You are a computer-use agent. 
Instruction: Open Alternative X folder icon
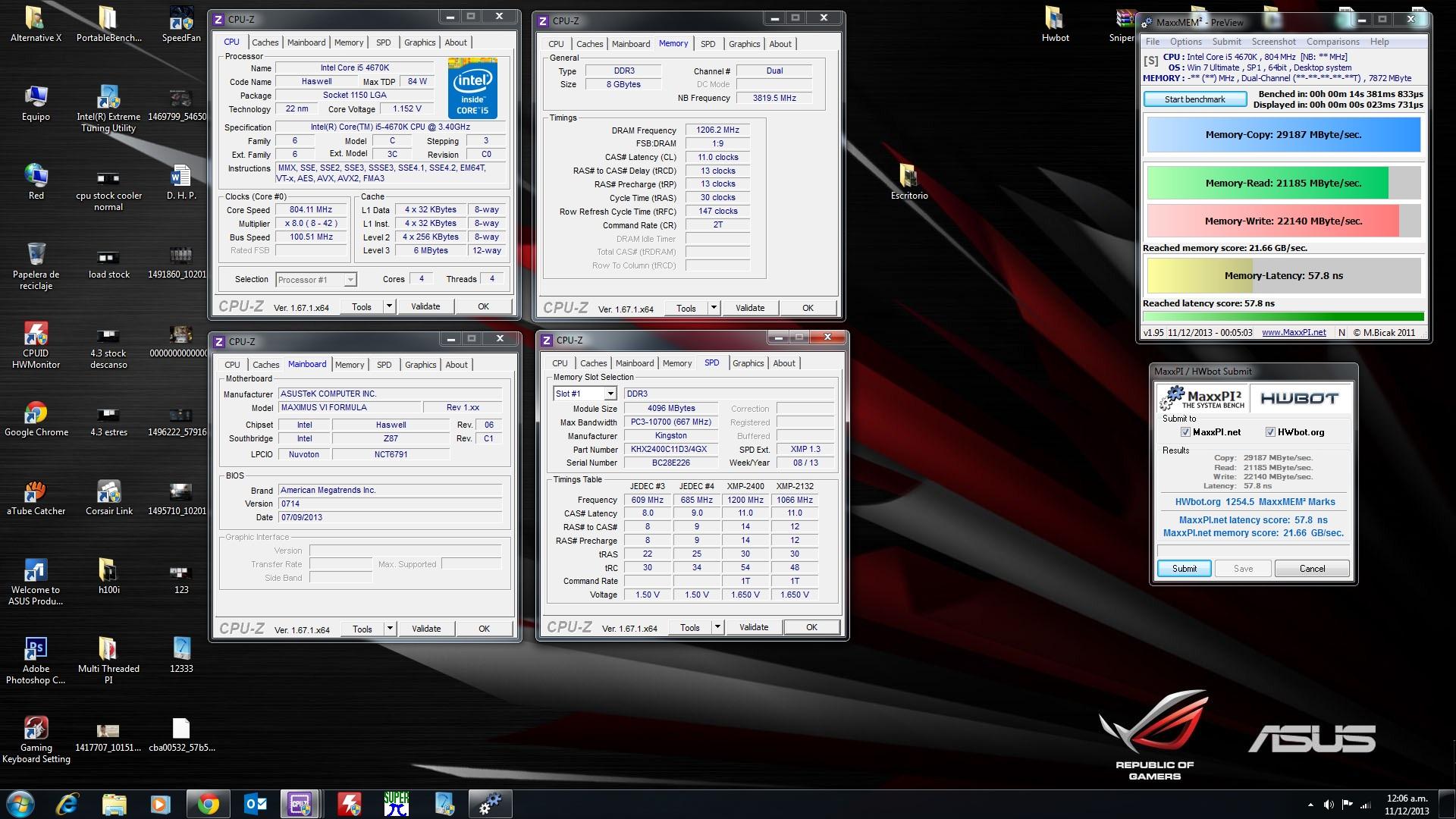36,23
